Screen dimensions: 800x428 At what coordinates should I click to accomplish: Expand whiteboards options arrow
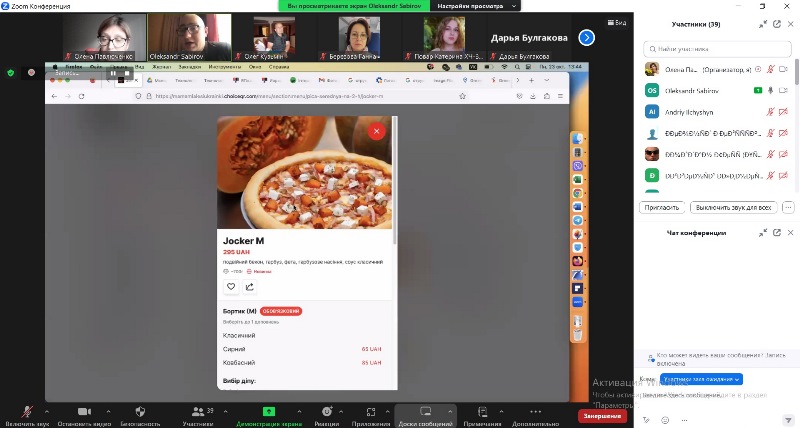click(450, 411)
